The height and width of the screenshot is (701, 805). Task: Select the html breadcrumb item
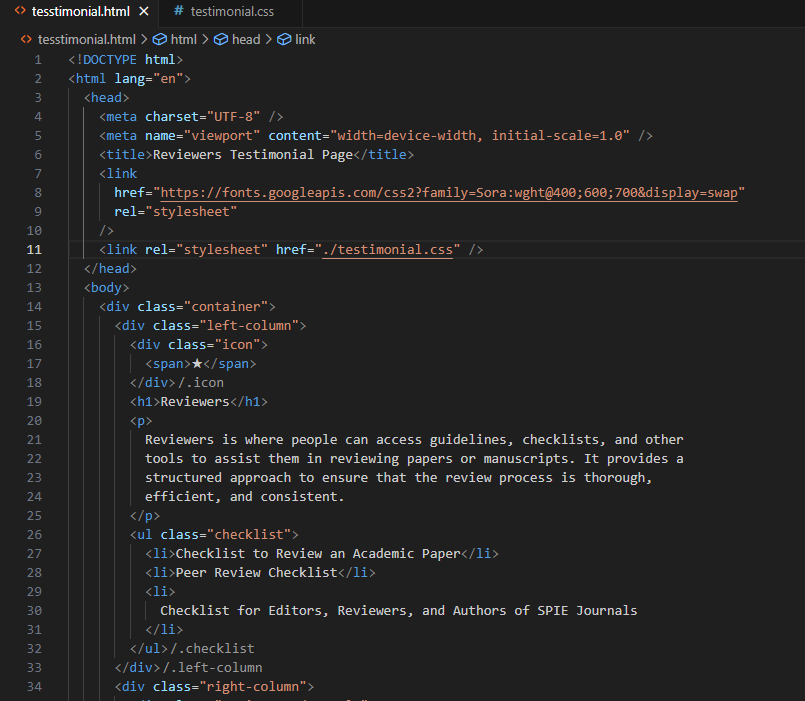[x=183, y=40]
